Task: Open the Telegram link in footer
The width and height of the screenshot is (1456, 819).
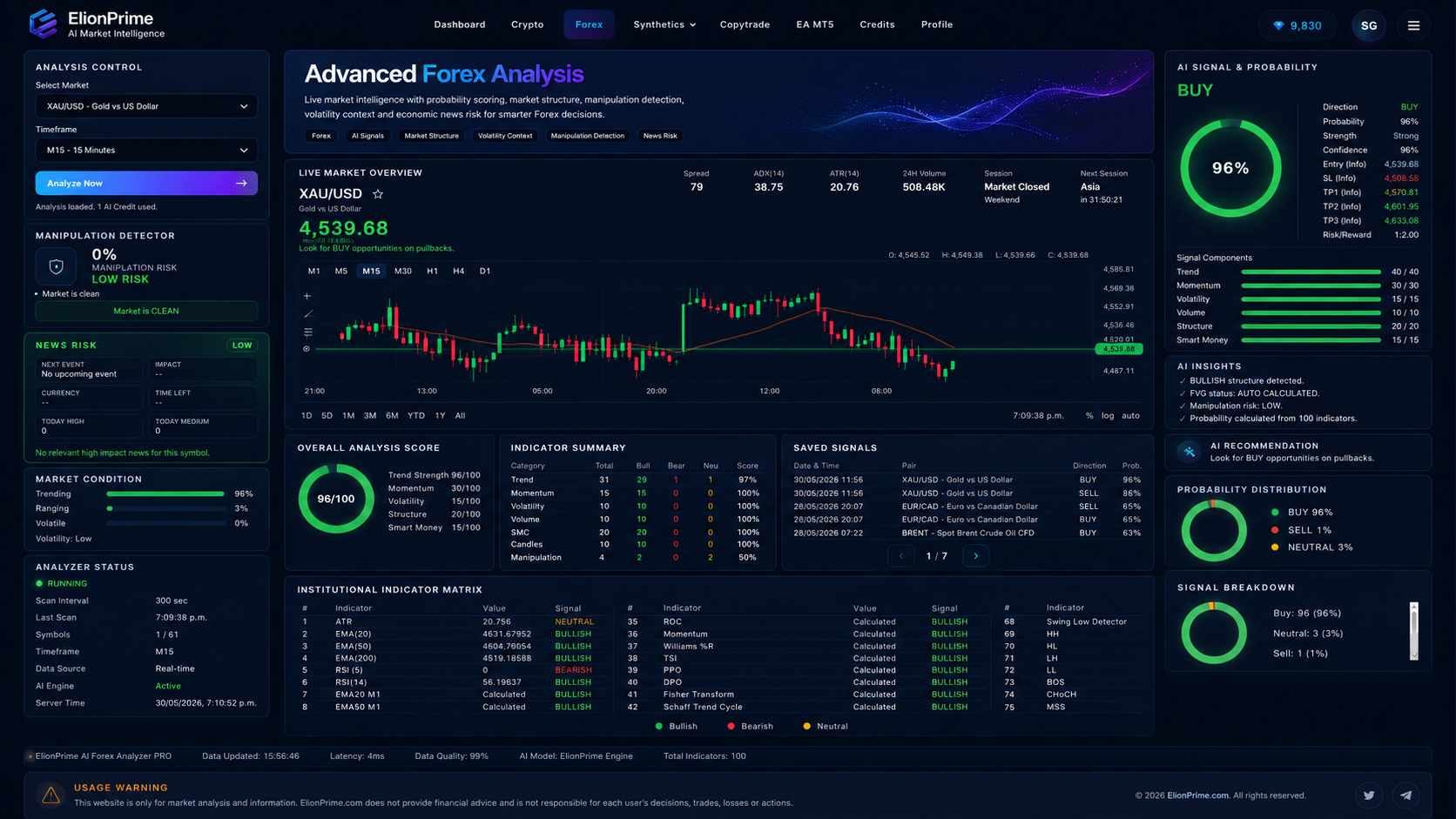Action: 1405,795
